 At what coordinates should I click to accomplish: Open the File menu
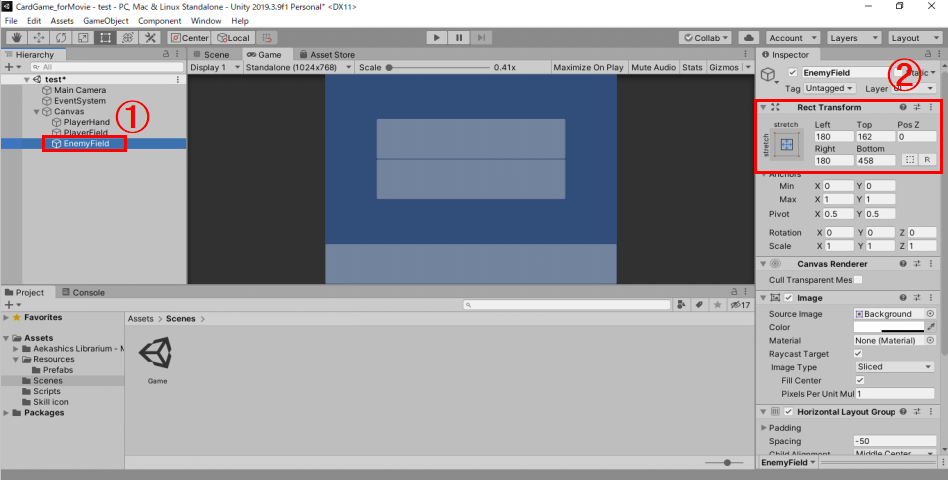pyautogui.click(x=11, y=21)
